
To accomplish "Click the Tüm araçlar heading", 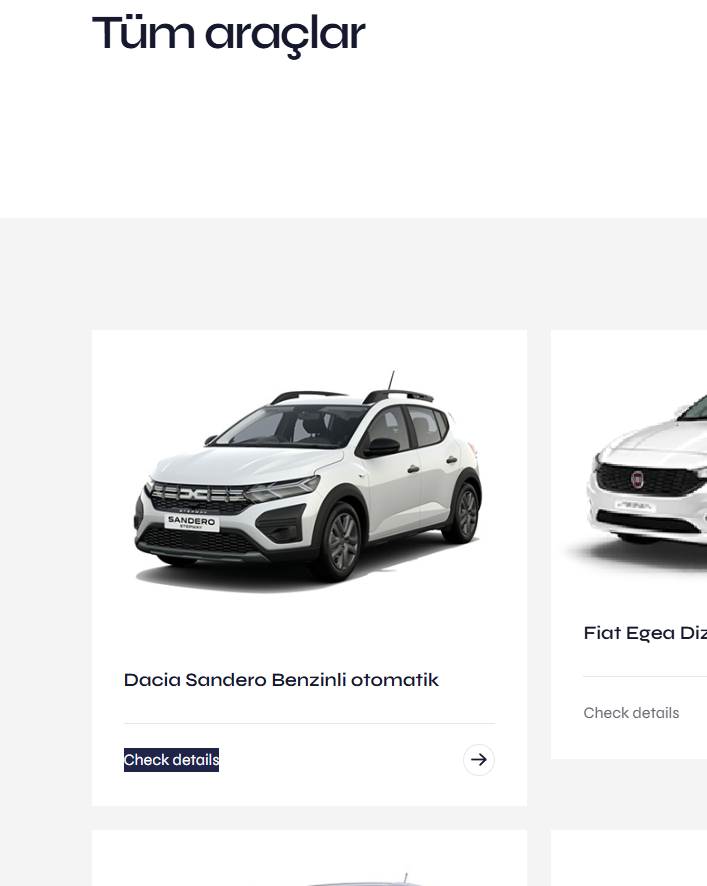I will point(228,34).
